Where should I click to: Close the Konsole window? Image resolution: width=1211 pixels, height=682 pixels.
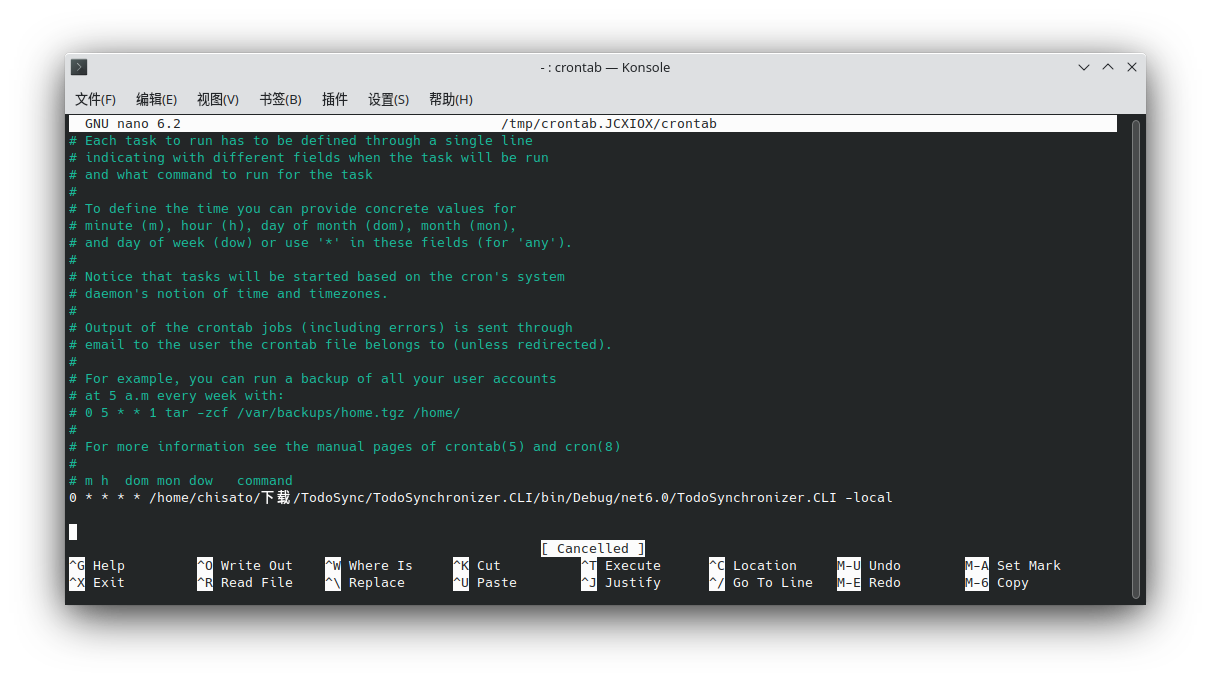(x=1132, y=67)
